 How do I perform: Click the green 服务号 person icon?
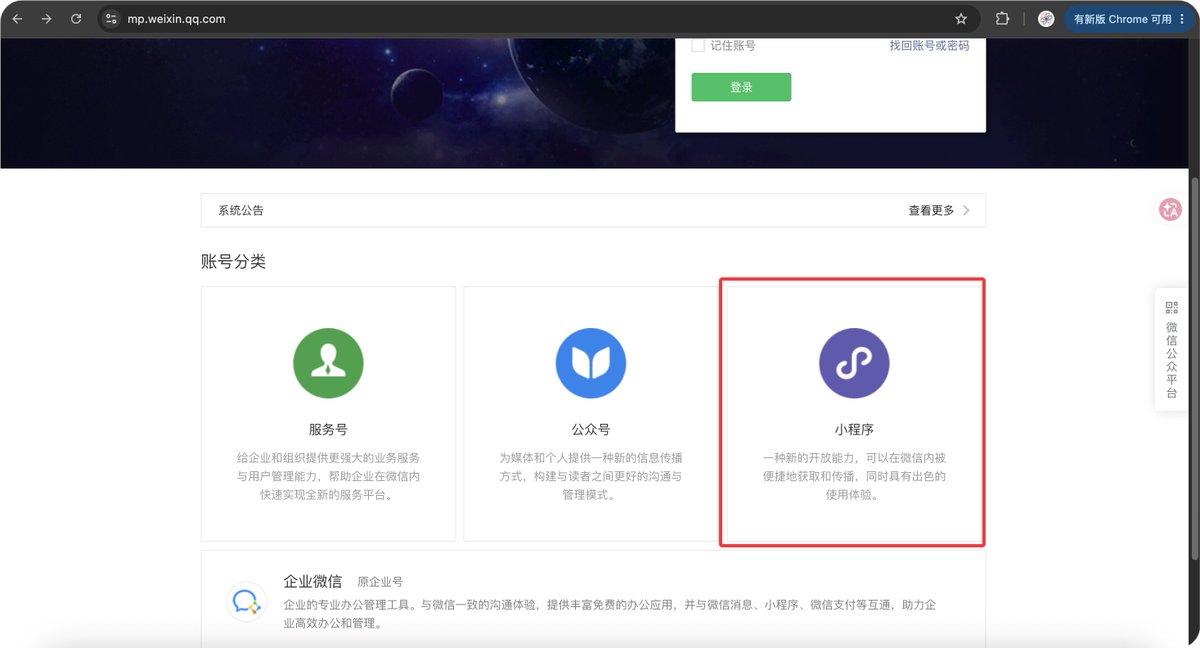328,363
